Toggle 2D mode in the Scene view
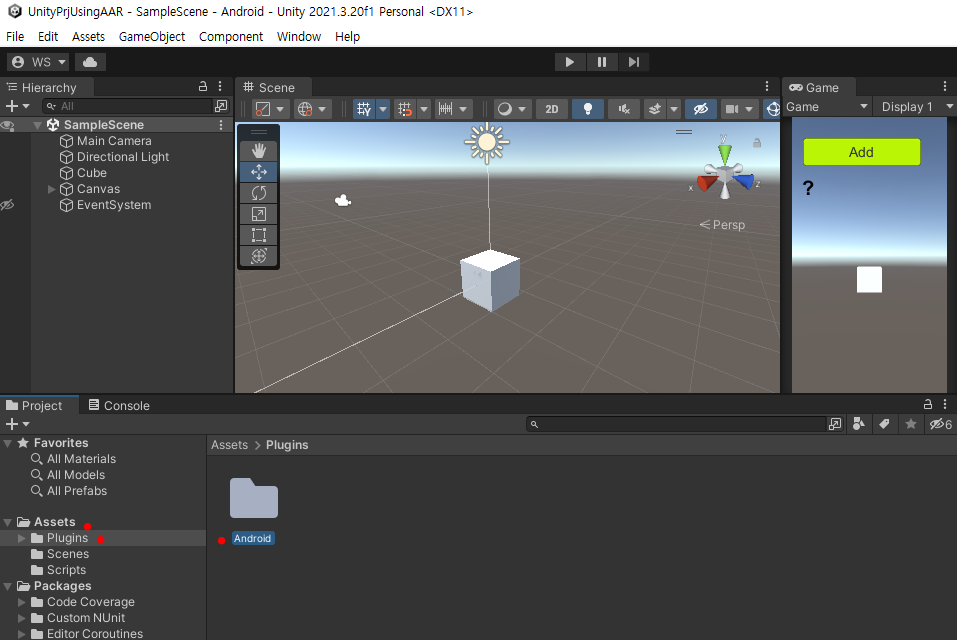 551,110
